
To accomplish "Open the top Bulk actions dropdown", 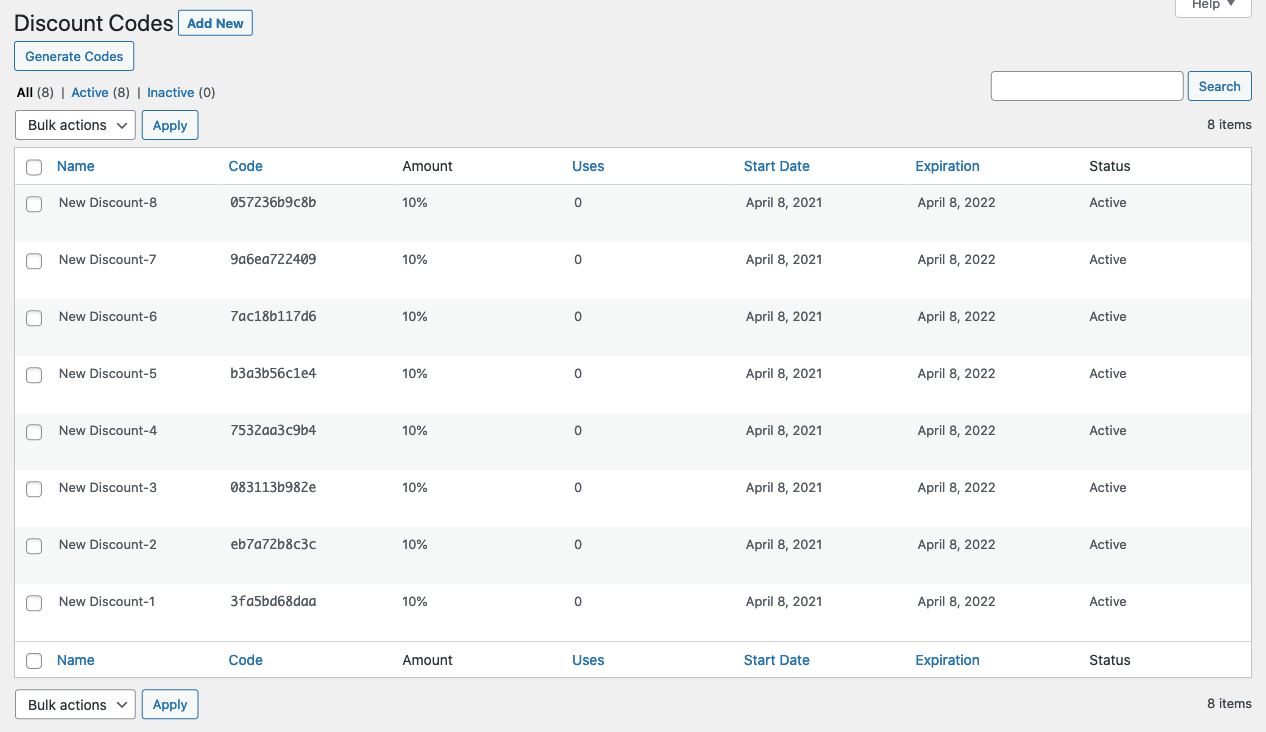I will pos(75,125).
